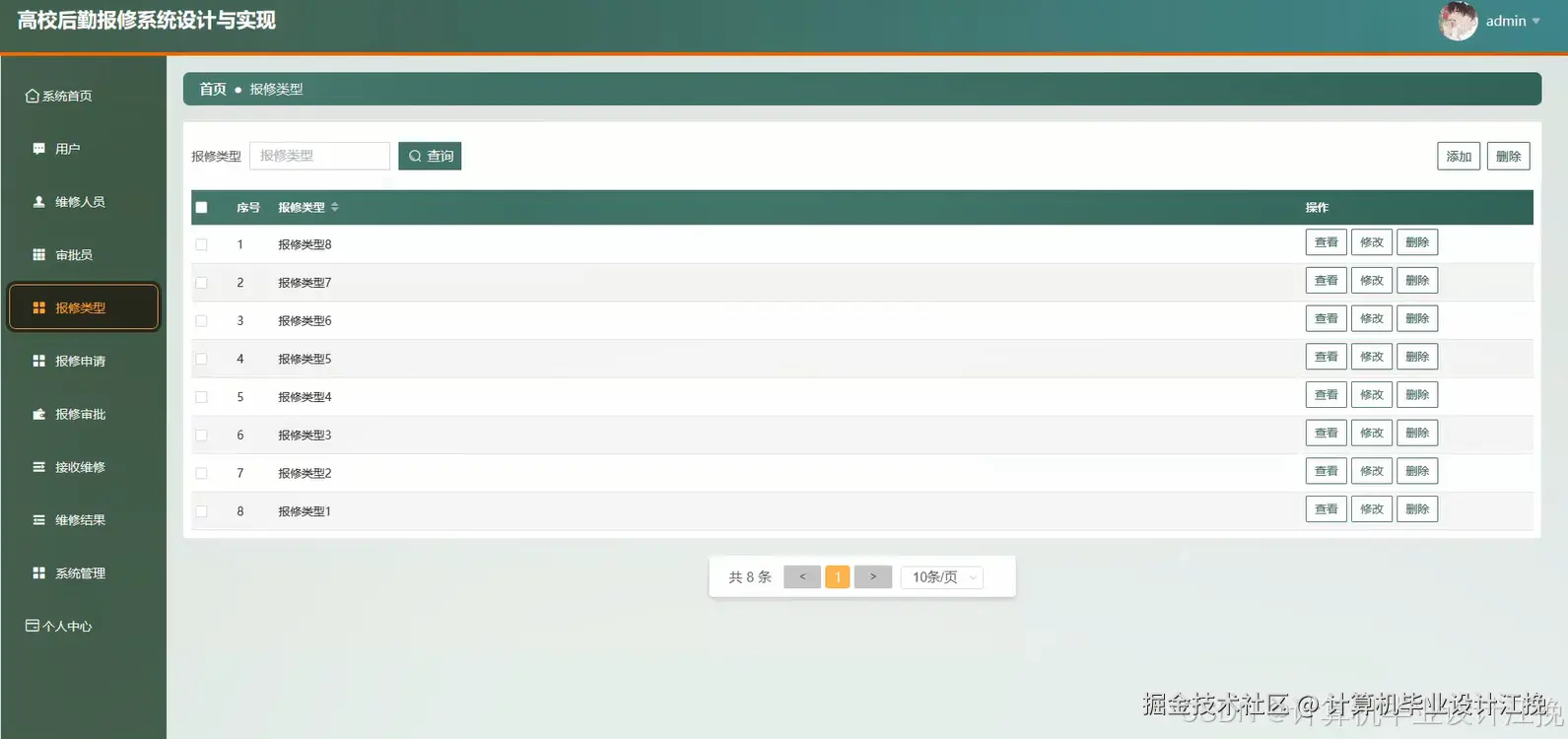Click the 报修类型 breadcrumb text

276,89
